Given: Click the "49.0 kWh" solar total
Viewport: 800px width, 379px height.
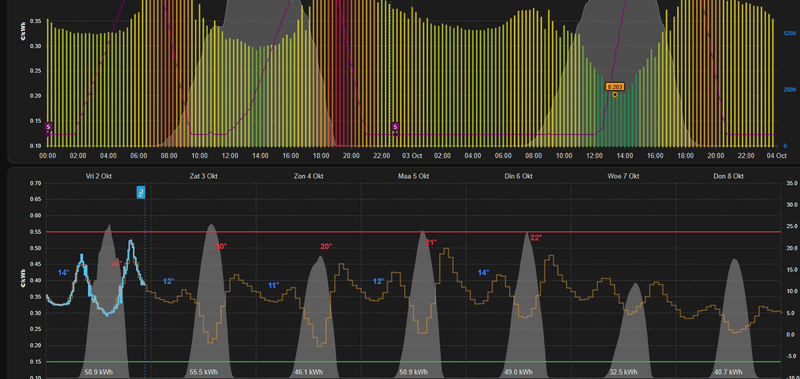Looking at the screenshot, I should (x=519, y=372).
